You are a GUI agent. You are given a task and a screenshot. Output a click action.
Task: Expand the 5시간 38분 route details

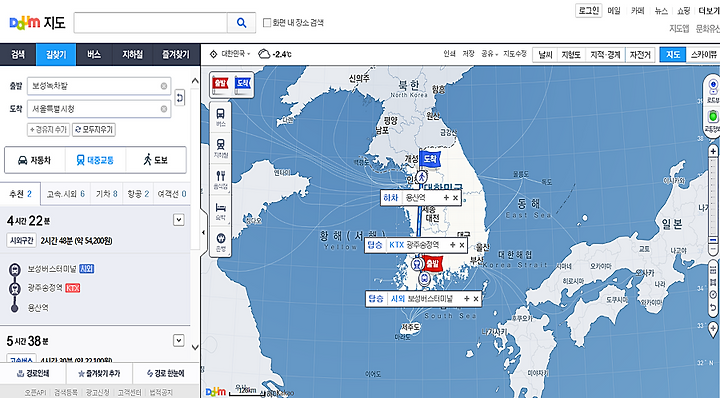coord(179,340)
